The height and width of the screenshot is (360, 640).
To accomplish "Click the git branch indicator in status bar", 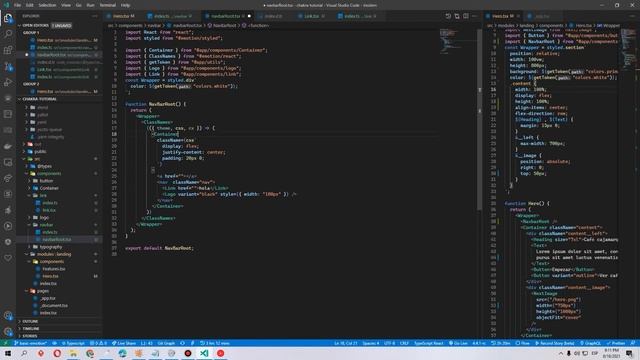I will click(x=31, y=343).
